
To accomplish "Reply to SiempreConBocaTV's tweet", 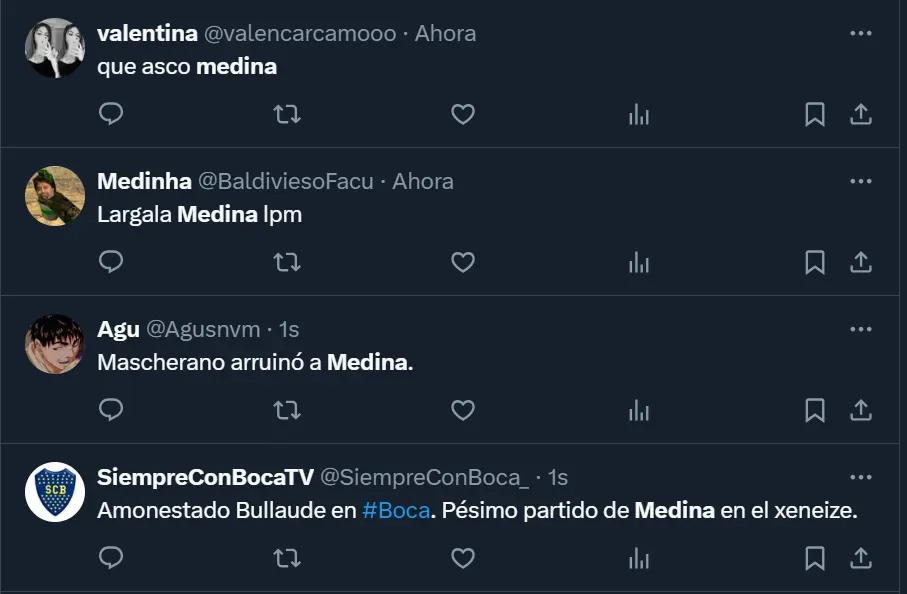I will (x=111, y=558).
